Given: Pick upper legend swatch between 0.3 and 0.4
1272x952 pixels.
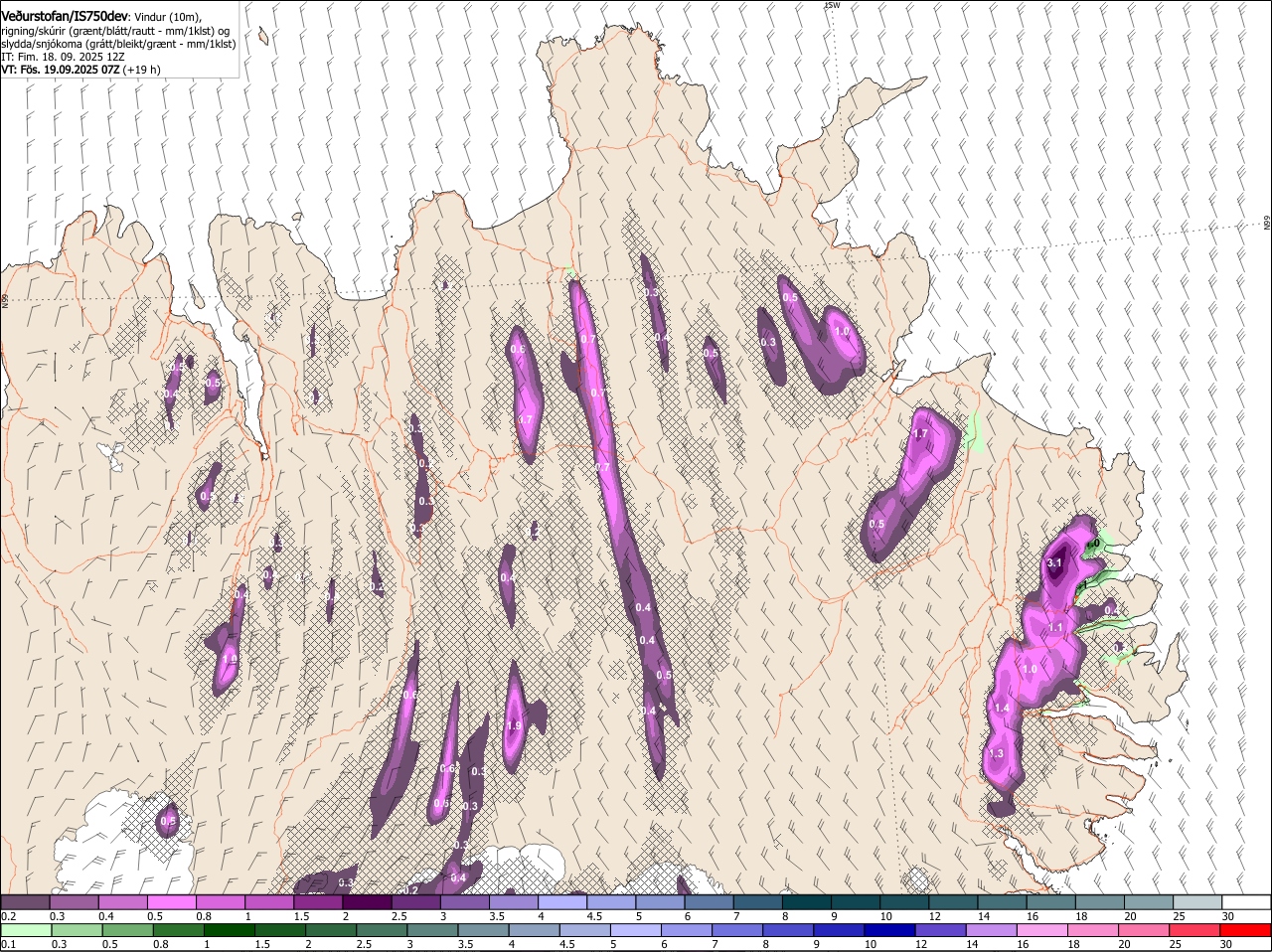Looking at the screenshot, I should point(74,902).
